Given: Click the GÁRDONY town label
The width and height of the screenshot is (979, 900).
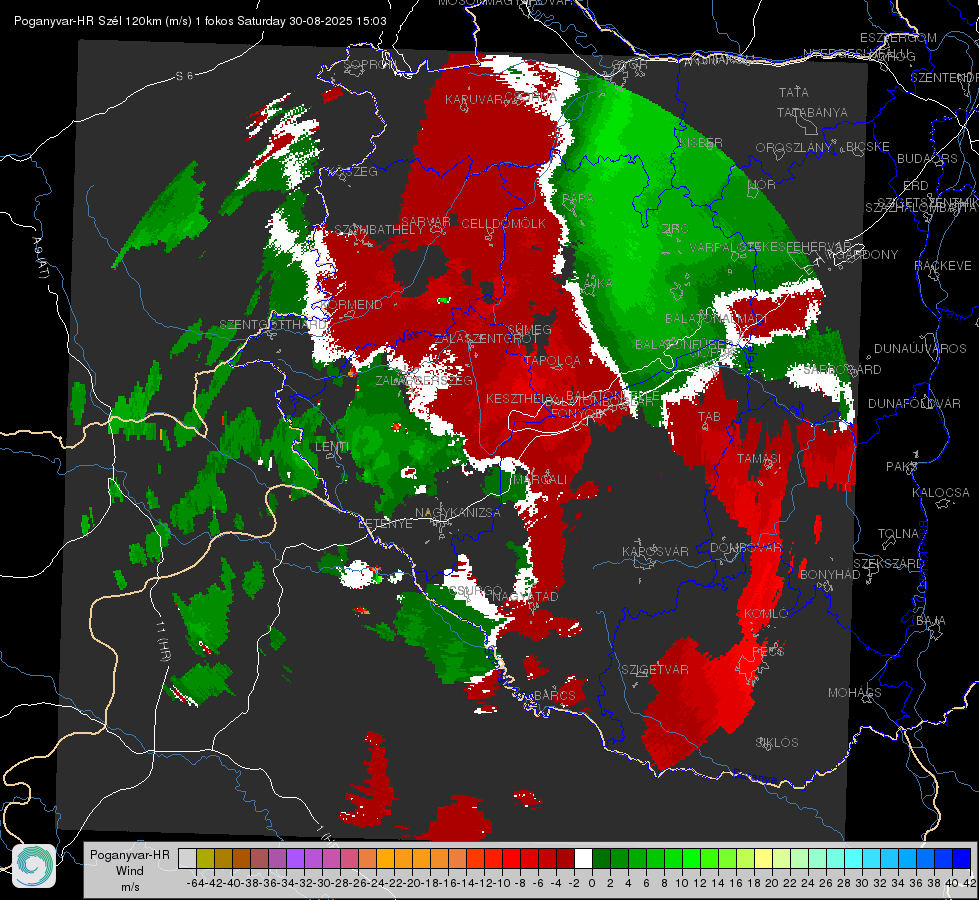Looking at the screenshot, I should pyautogui.click(x=867, y=254).
